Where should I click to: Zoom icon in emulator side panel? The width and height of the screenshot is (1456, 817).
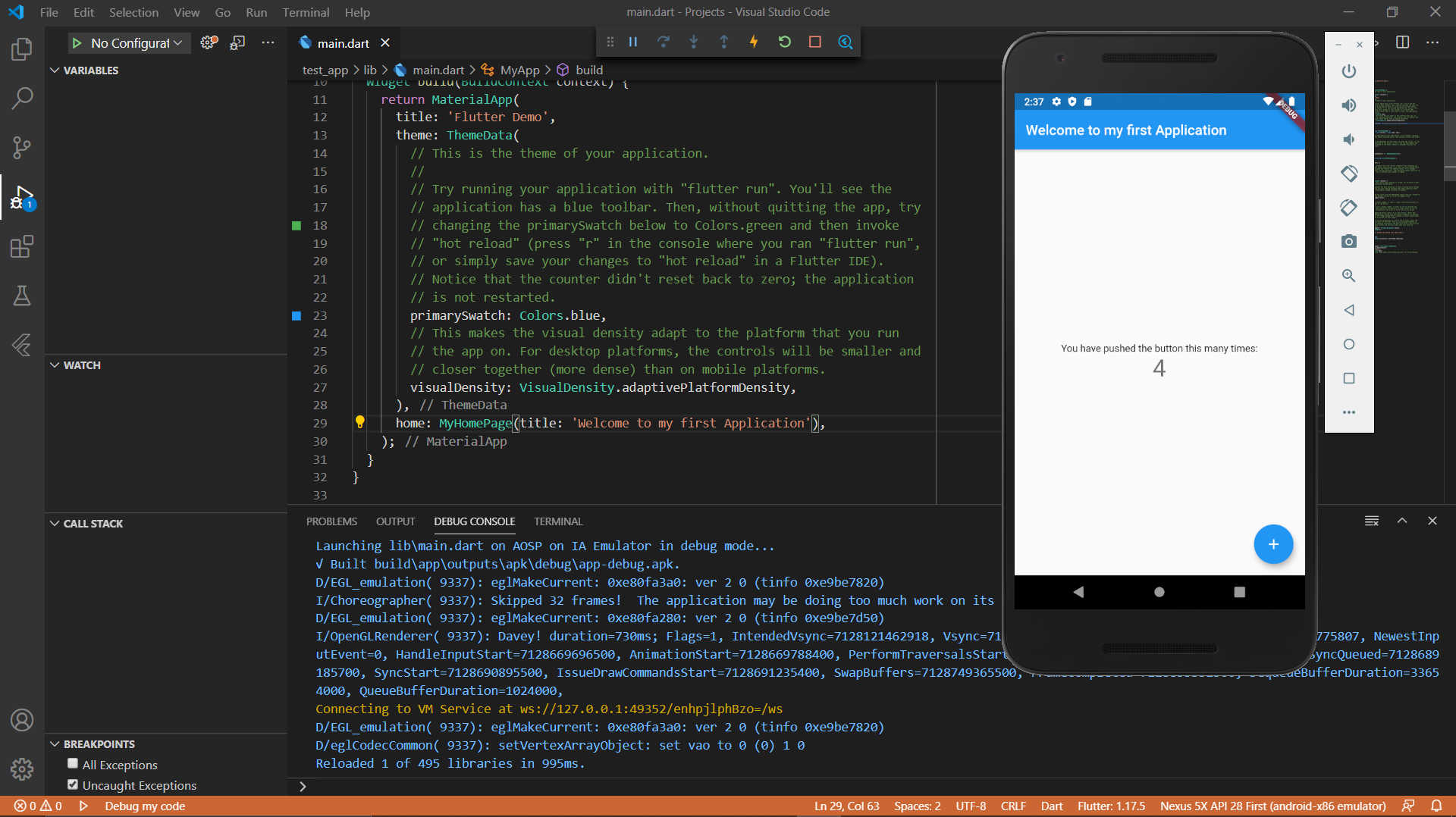[1348, 276]
